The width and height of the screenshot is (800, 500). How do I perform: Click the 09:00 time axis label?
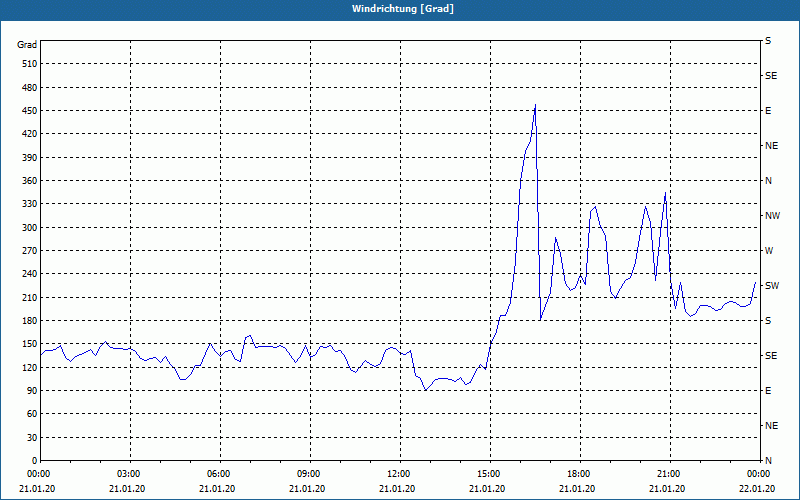pos(310,473)
